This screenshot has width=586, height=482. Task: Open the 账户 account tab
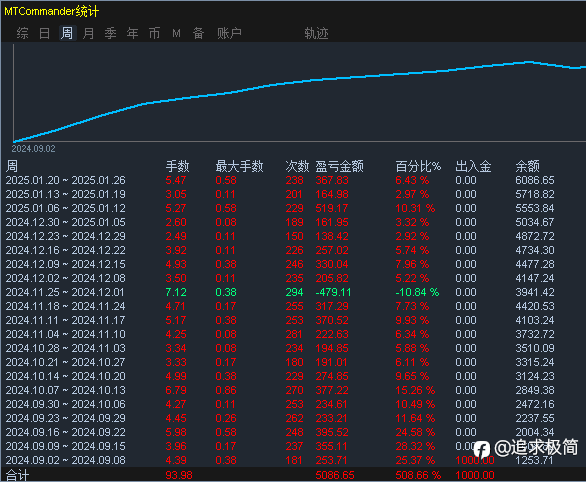[x=229, y=33]
